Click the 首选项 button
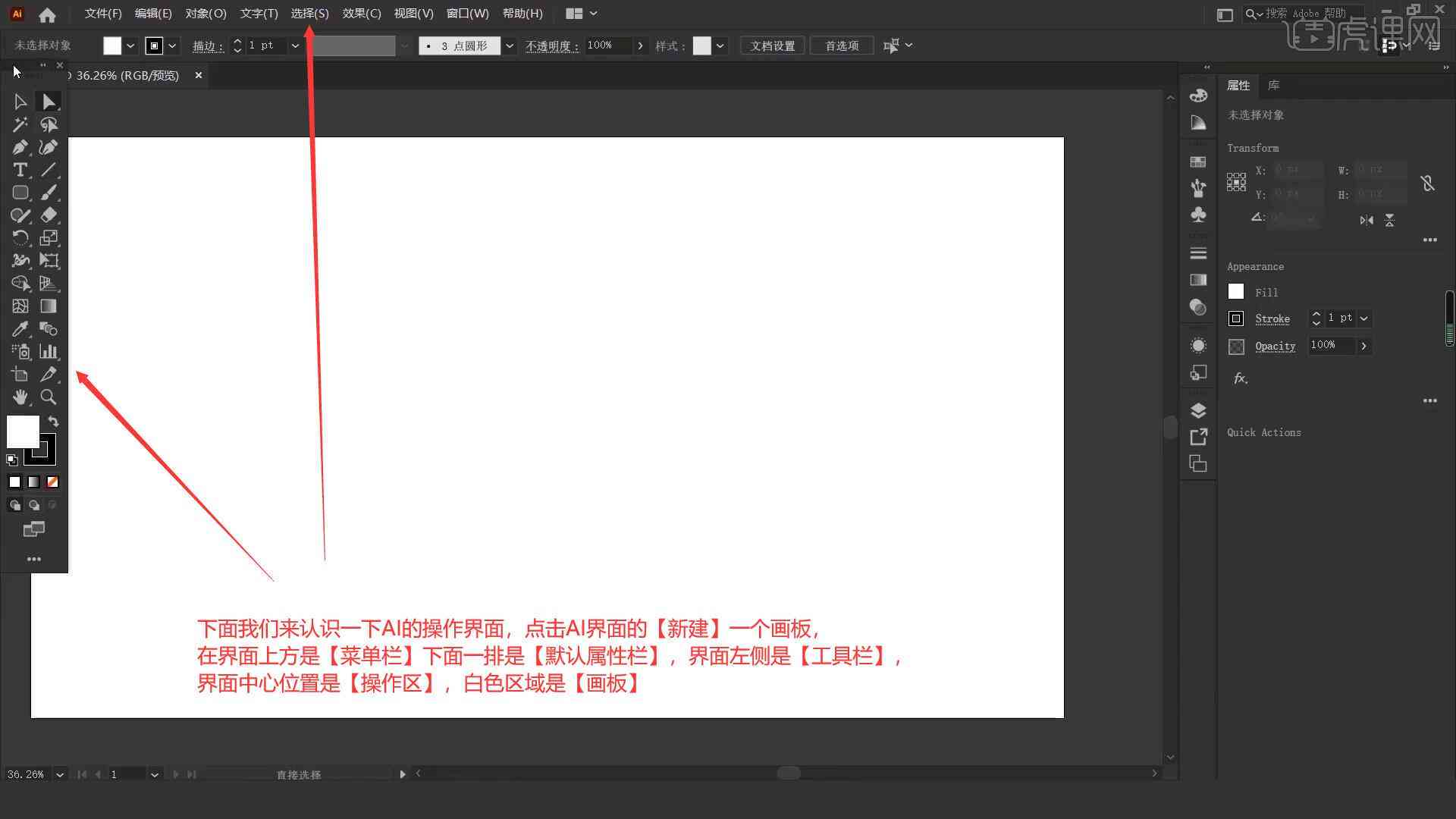1456x819 pixels. [x=841, y=45]
